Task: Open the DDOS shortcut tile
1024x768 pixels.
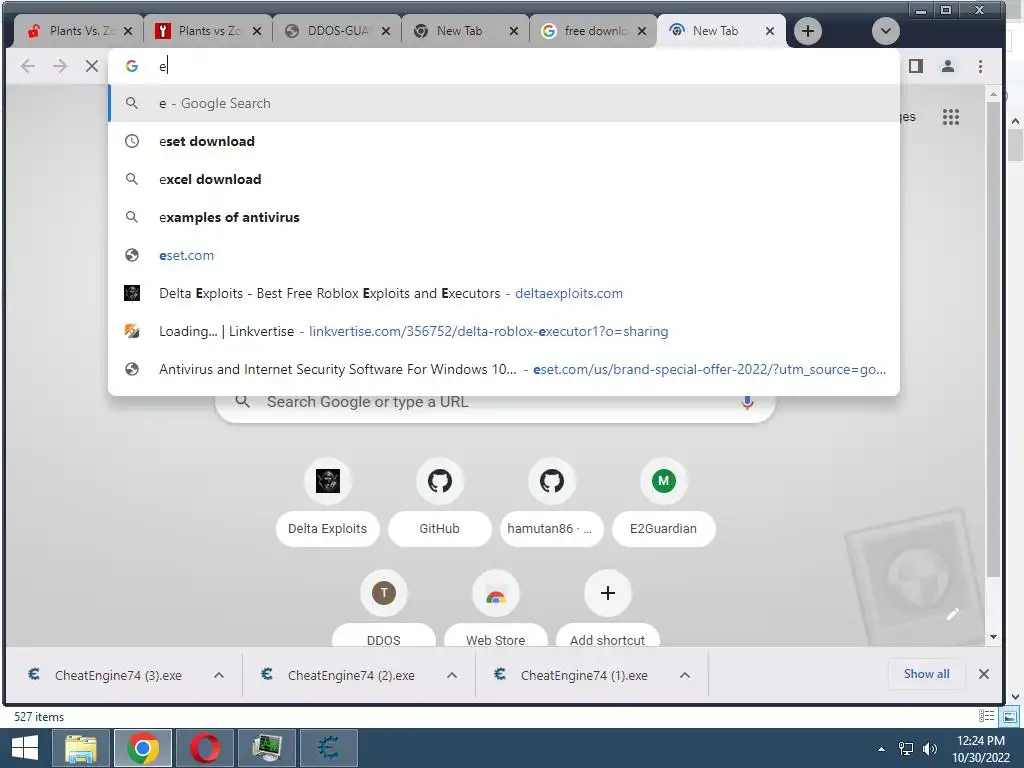Action: [x=383, y=609]
